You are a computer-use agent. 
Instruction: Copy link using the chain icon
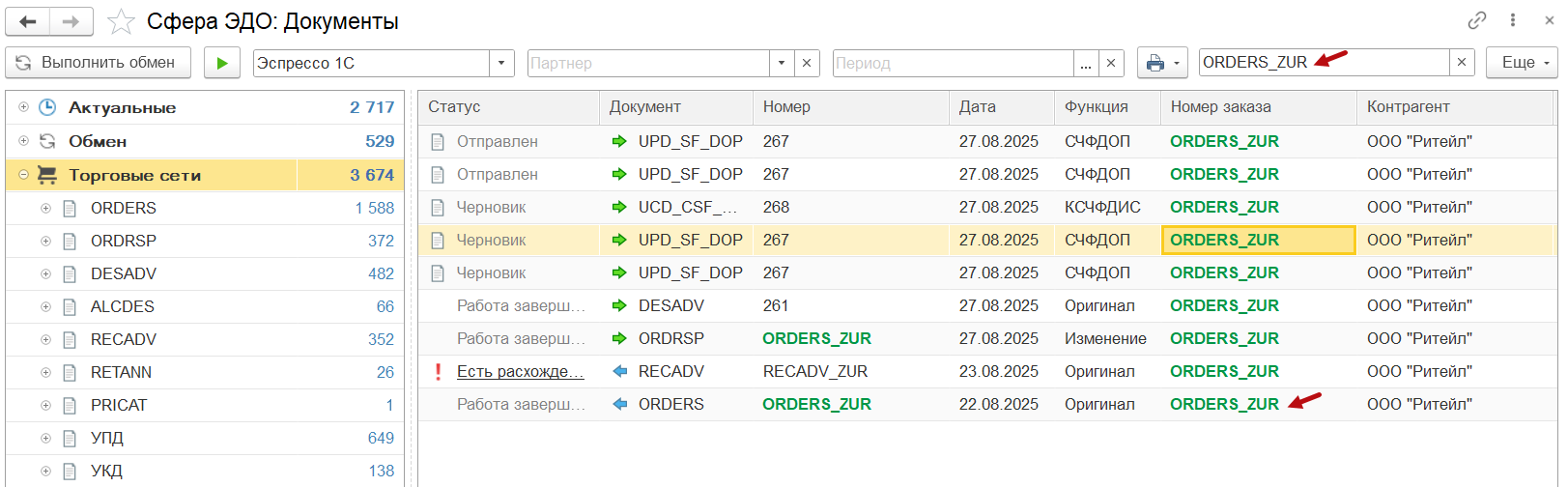1477,20
